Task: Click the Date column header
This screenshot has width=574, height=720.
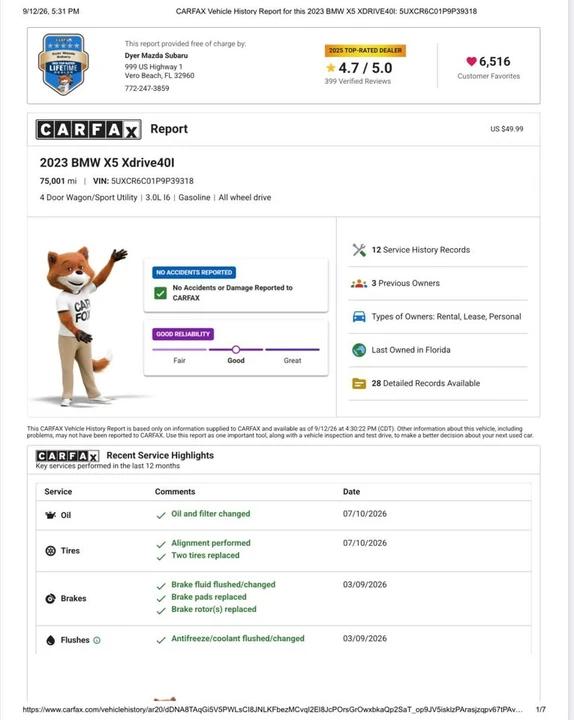Action: tap(351, 492)
